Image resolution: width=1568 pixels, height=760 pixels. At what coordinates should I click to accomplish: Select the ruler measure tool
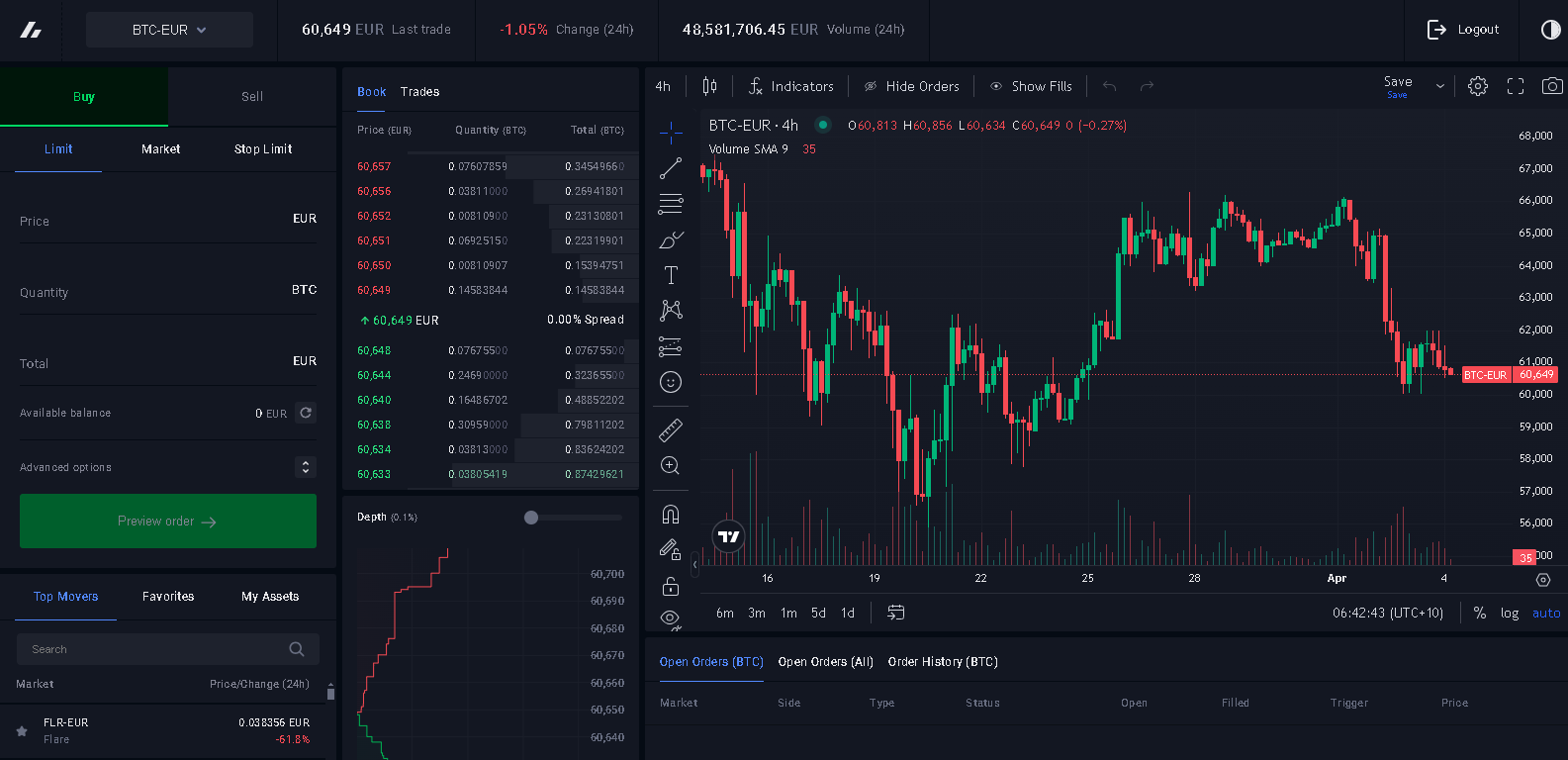point(671,429)
